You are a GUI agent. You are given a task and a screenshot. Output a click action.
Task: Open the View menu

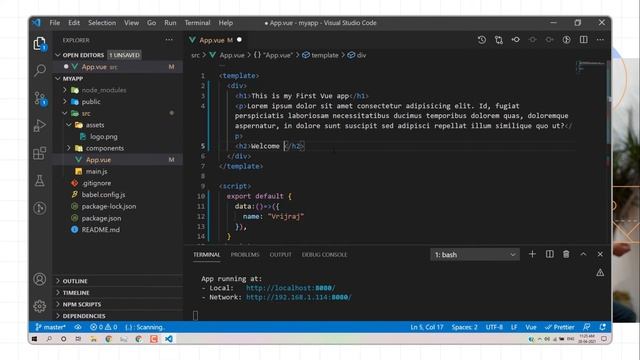coord(131,23)
